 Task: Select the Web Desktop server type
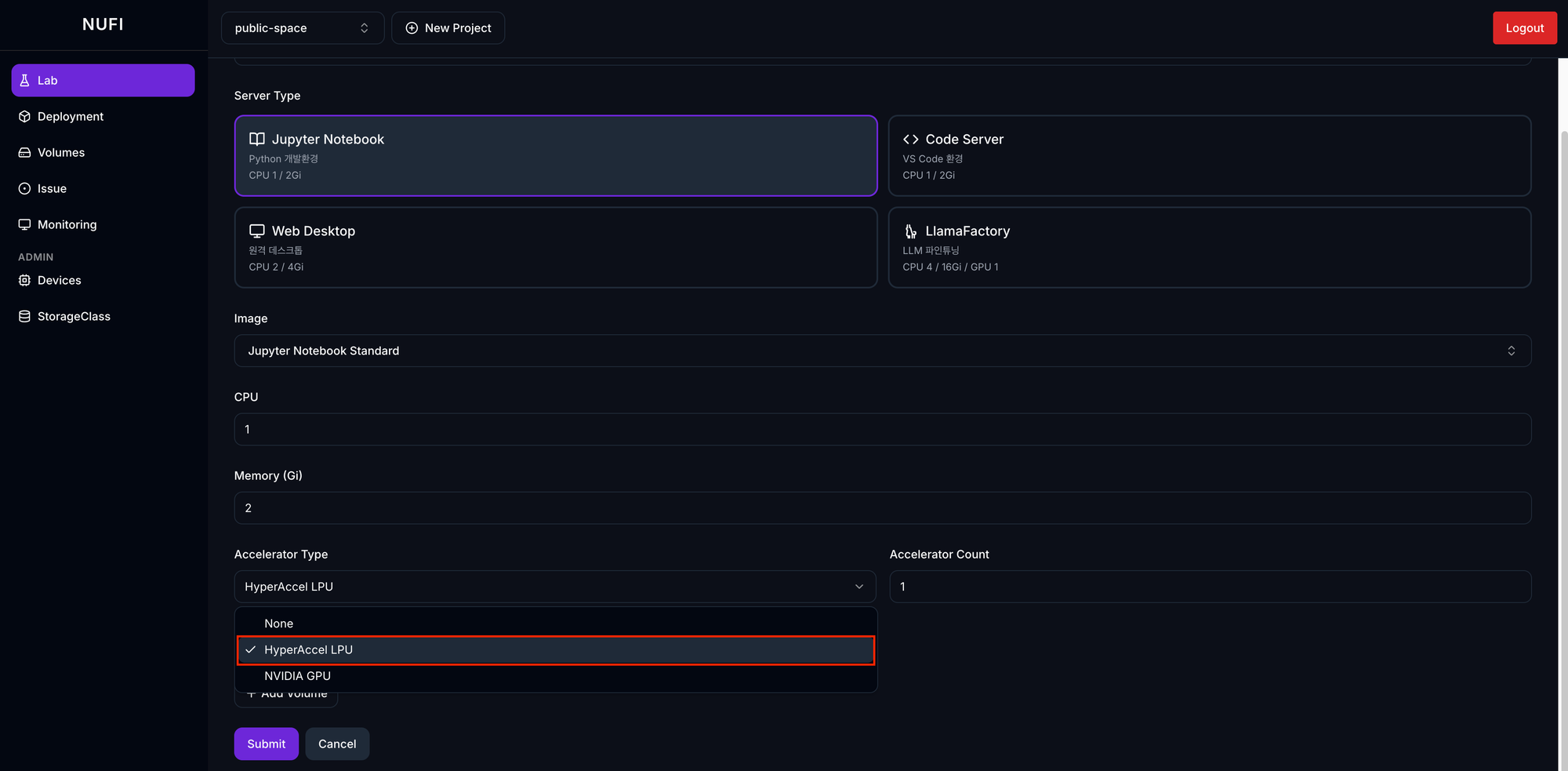[x=555, y=247]
